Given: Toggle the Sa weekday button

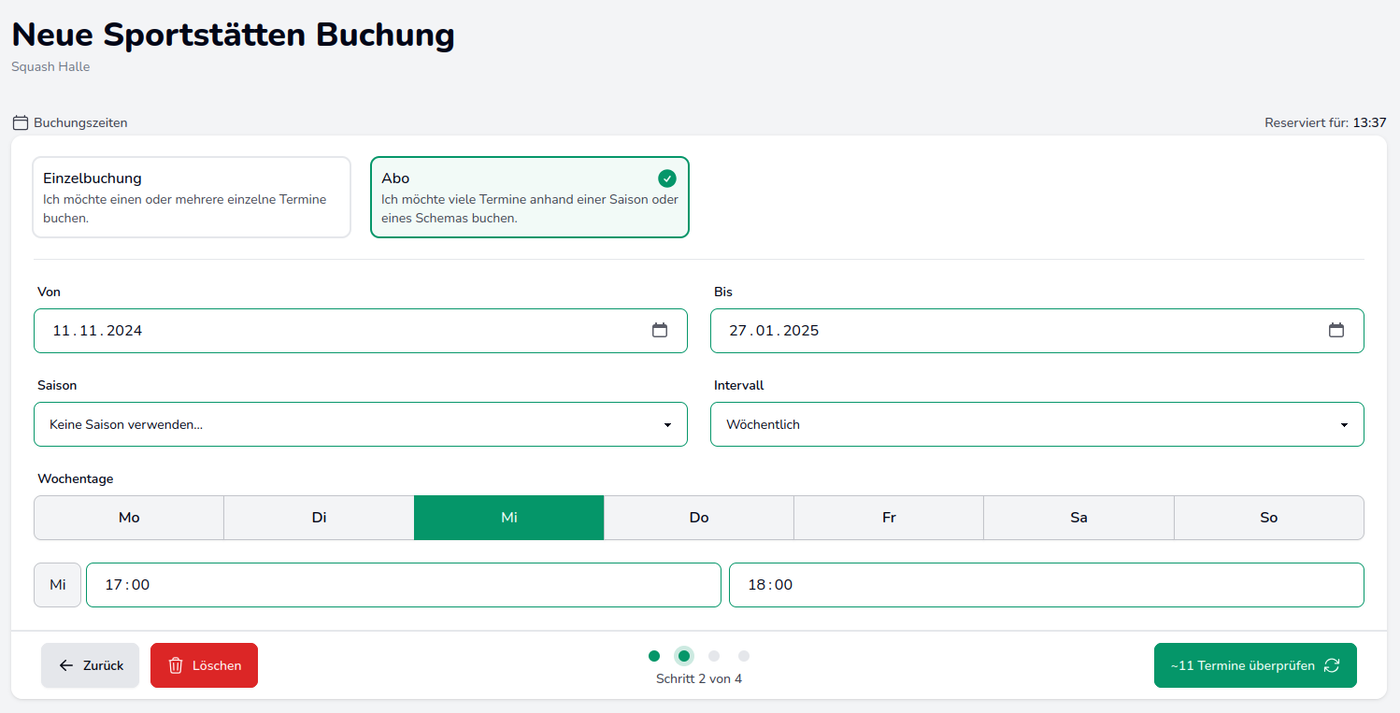Looking at the screenshot, I should tap(1078, 517).
